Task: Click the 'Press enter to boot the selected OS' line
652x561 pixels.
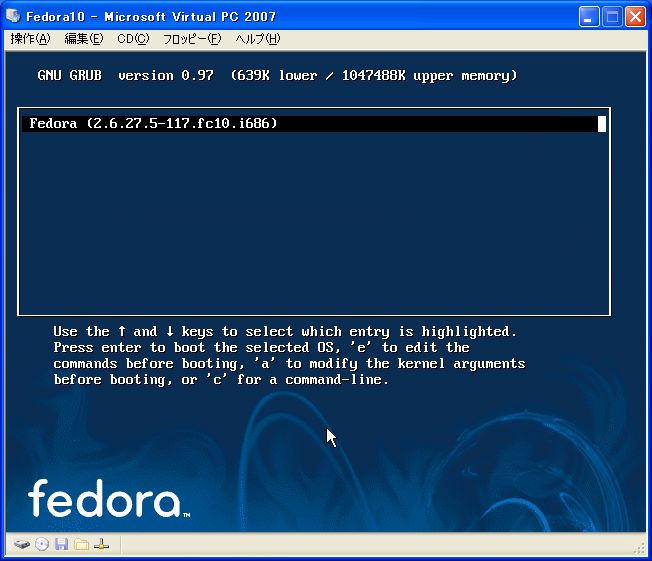Action: pos(262,347)
